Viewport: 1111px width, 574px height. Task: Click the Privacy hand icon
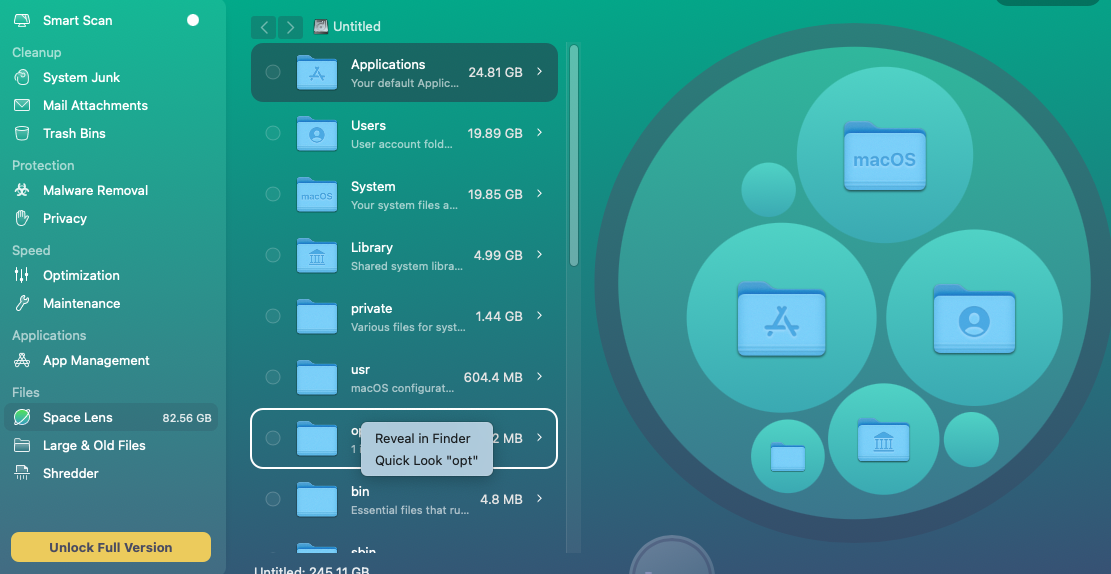click(22, 218)
